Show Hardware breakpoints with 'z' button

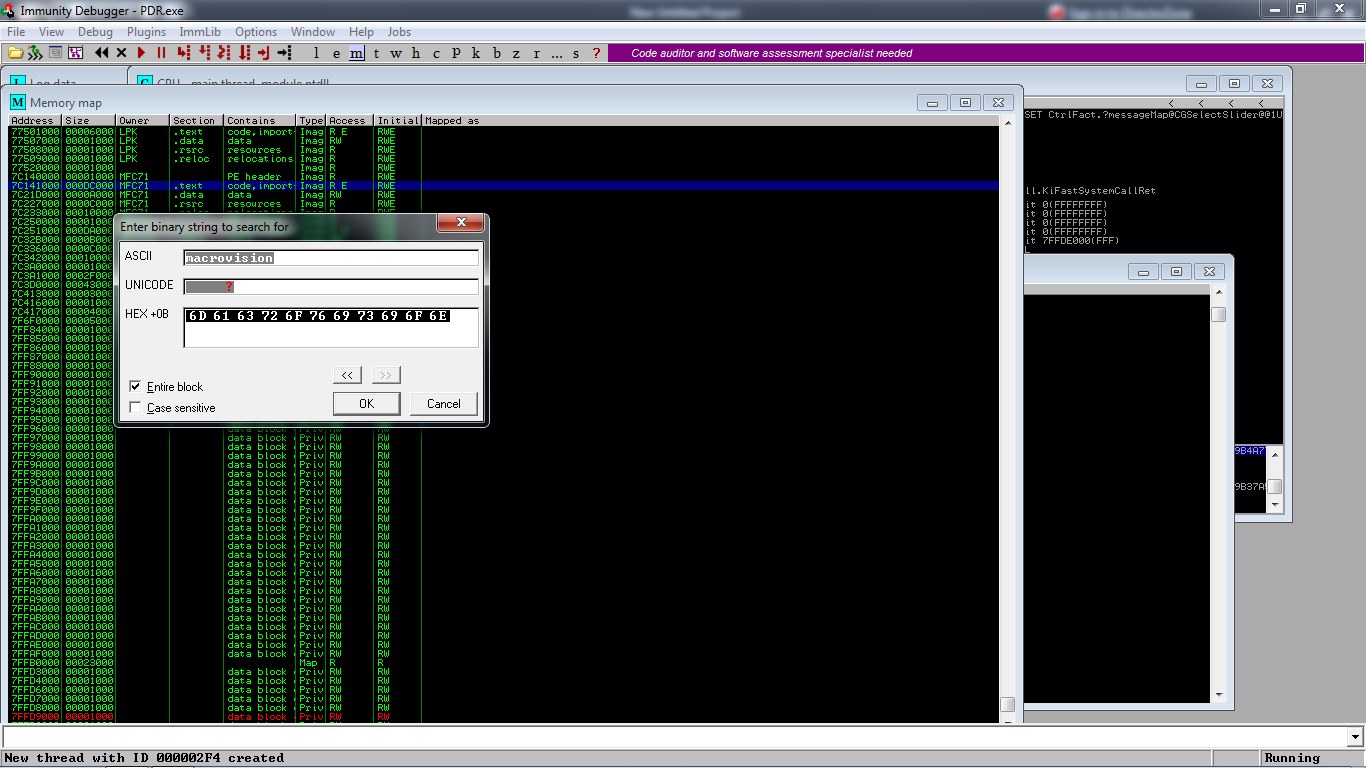click(516, 53)
